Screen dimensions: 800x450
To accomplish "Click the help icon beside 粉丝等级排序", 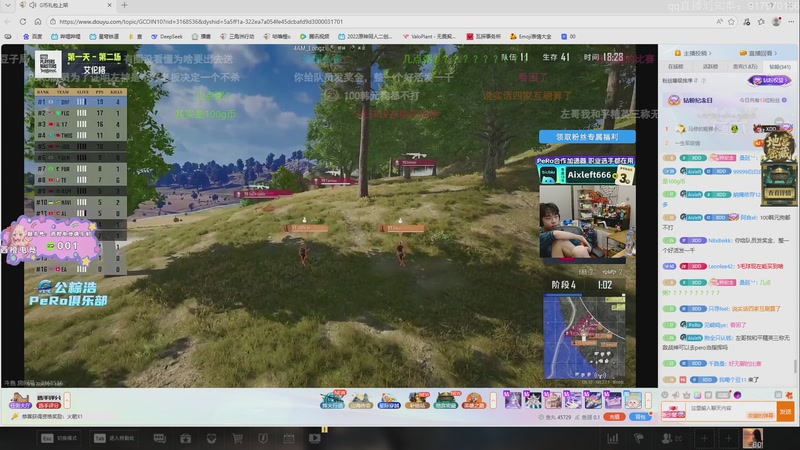I will pyautogui.click(x=704, y=81).
